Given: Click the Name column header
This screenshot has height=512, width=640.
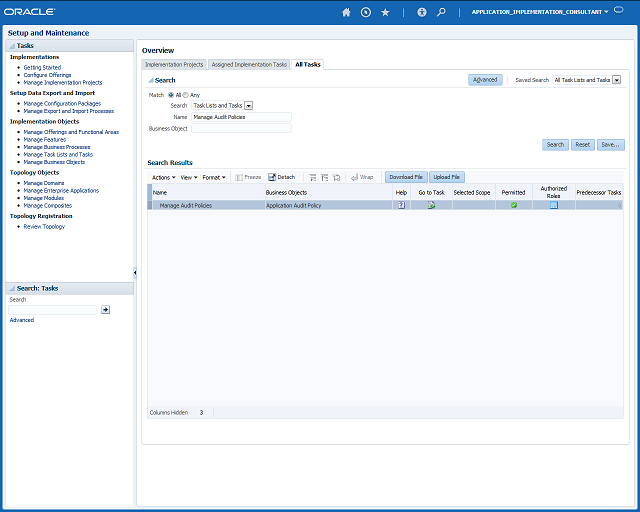Looking at the screenshot, I should coord(209,192).
